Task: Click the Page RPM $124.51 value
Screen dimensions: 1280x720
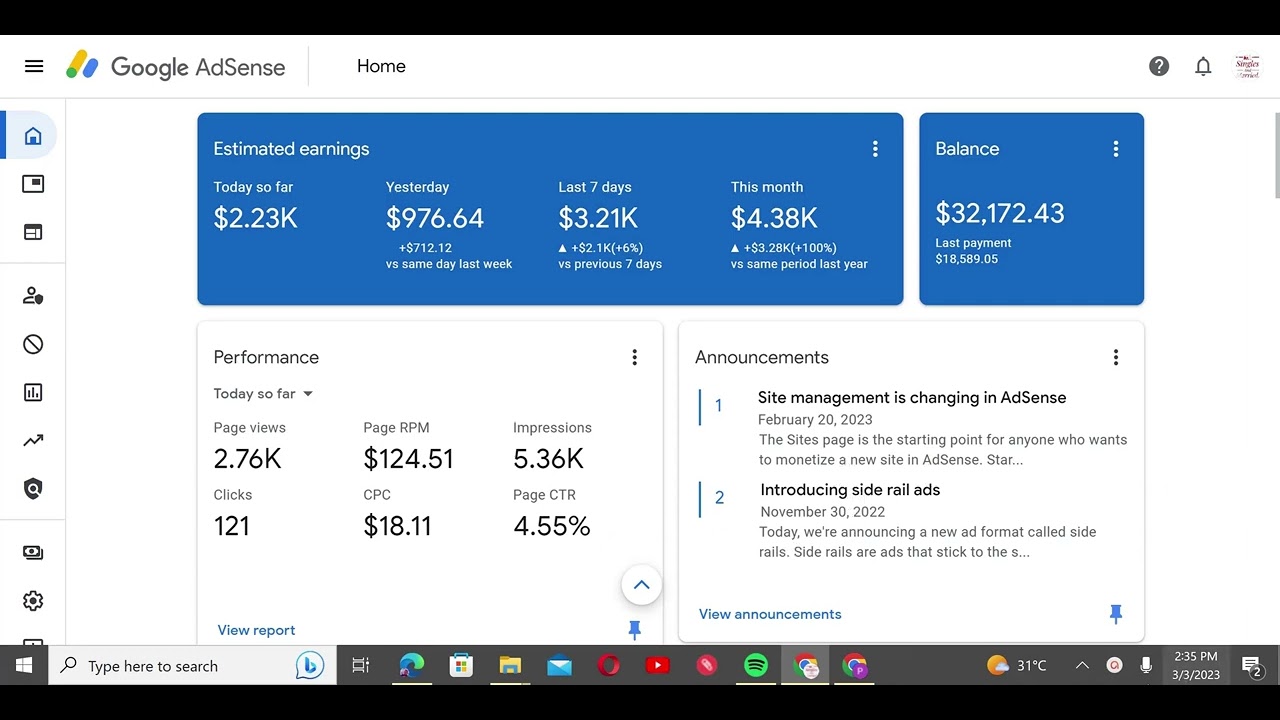Action: [x=408, y=459]
